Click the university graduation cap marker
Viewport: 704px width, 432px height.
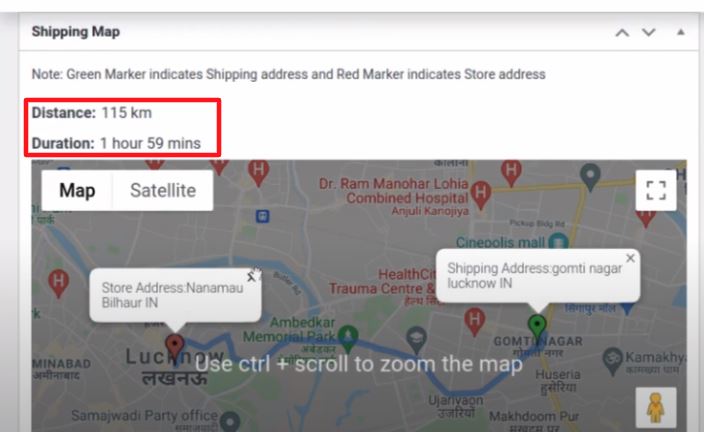[x=416, y=339]
